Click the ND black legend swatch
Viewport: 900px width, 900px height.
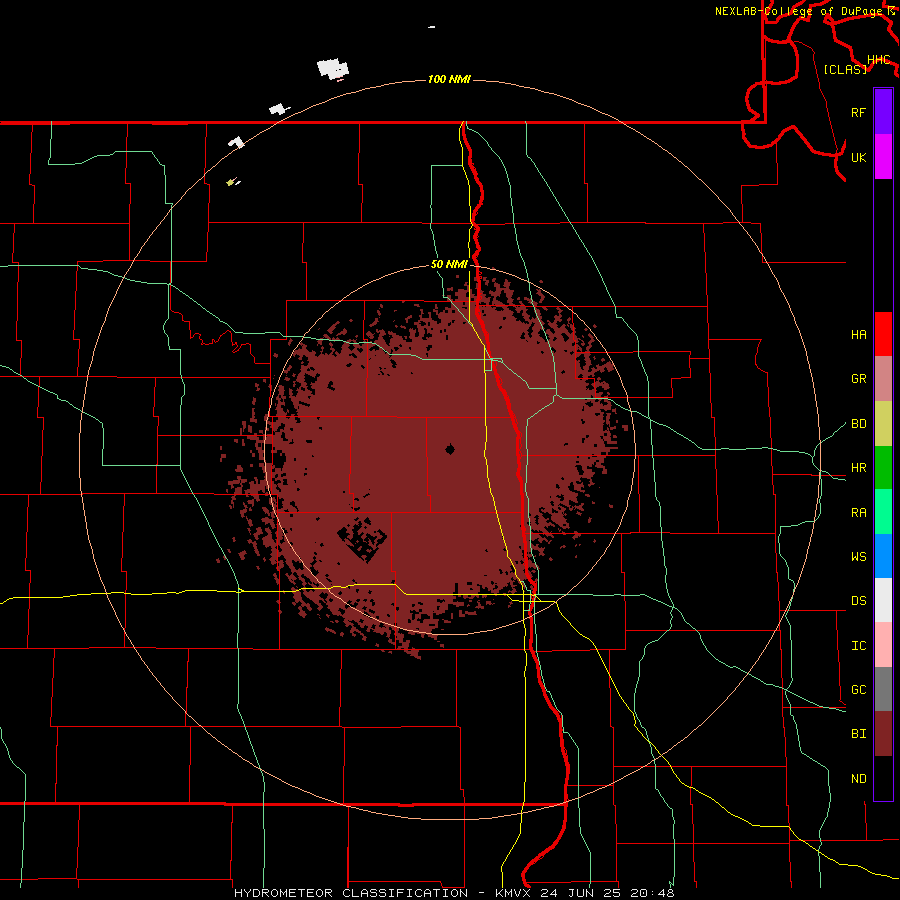(x=883, y=778)
